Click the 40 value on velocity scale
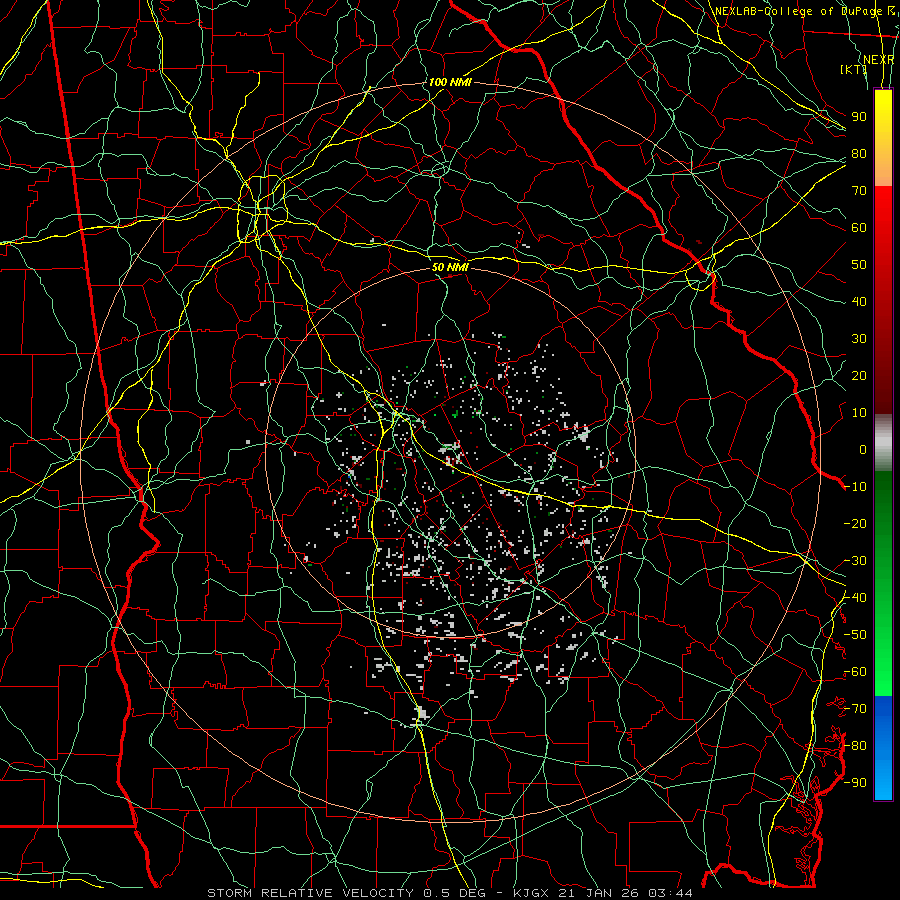 pos(859,302)
